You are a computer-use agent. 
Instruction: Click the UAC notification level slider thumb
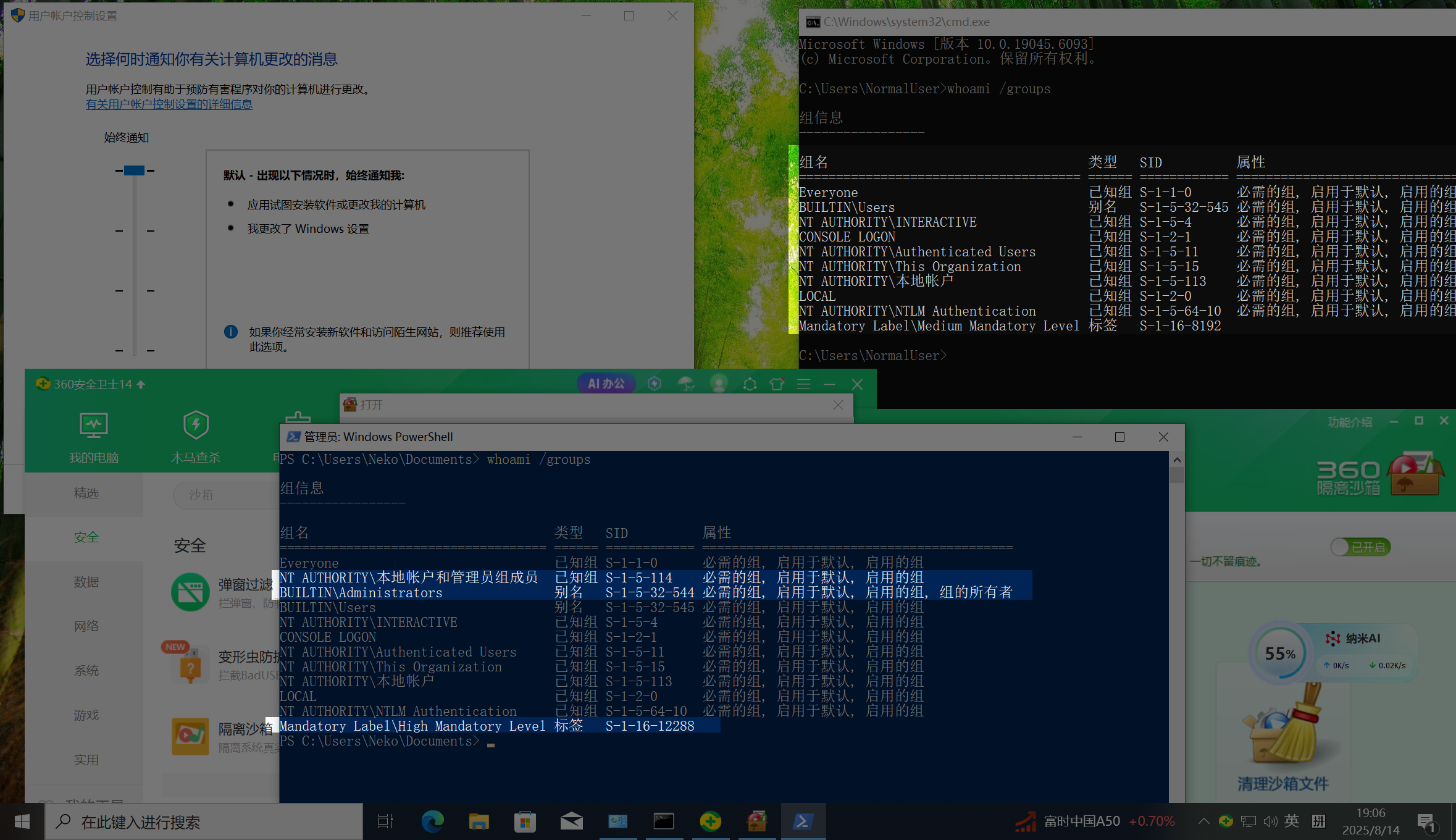pyautogui.click(x=134, y=170)
